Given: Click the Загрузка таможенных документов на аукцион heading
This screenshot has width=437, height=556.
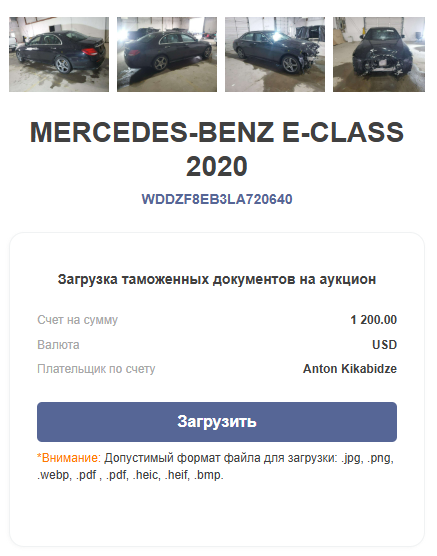Looking at the screenshot, I should tap(217, 279).
